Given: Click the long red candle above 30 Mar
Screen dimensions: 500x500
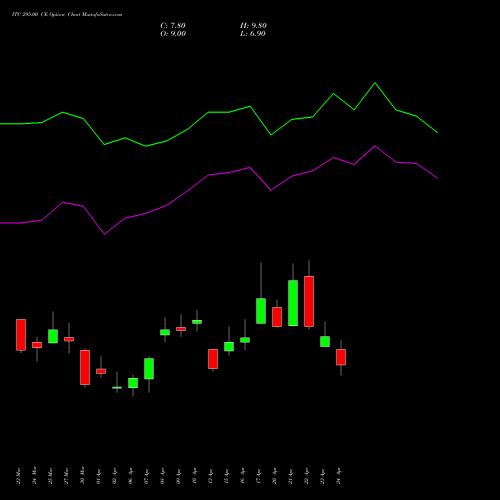Looking at the screenshot, I should (x=85, y=367).
